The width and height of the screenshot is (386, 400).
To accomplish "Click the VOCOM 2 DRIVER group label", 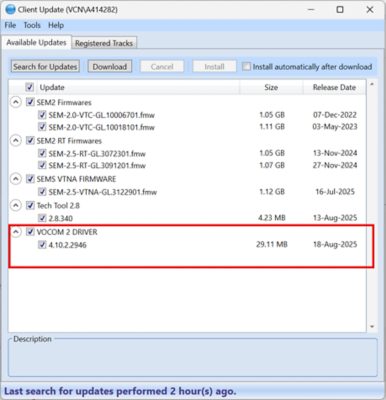I will (x=67, y=232).
